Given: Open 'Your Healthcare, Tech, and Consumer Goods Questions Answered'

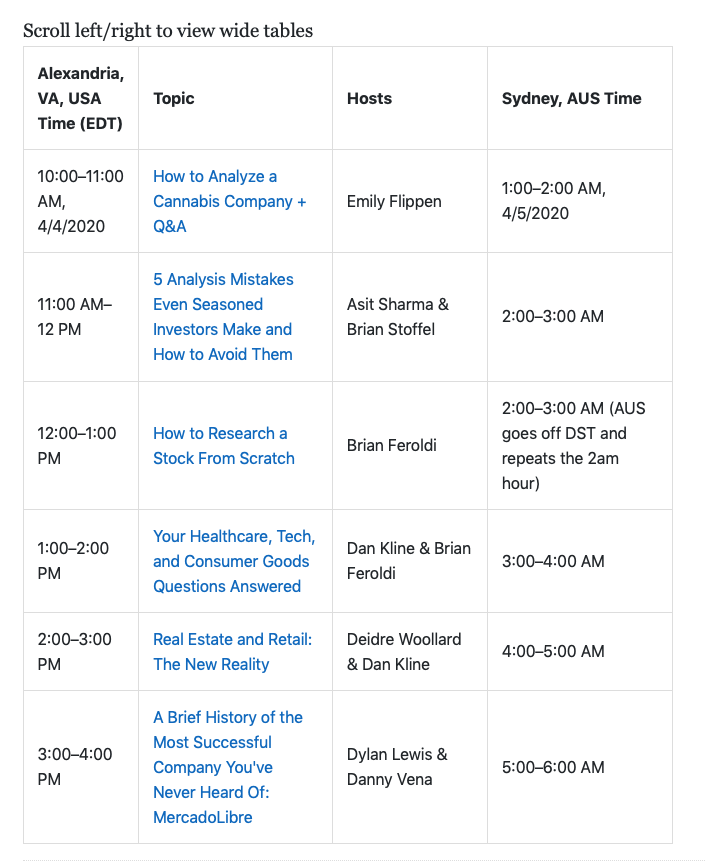Looking at the screenshot, I should (233, 561).
